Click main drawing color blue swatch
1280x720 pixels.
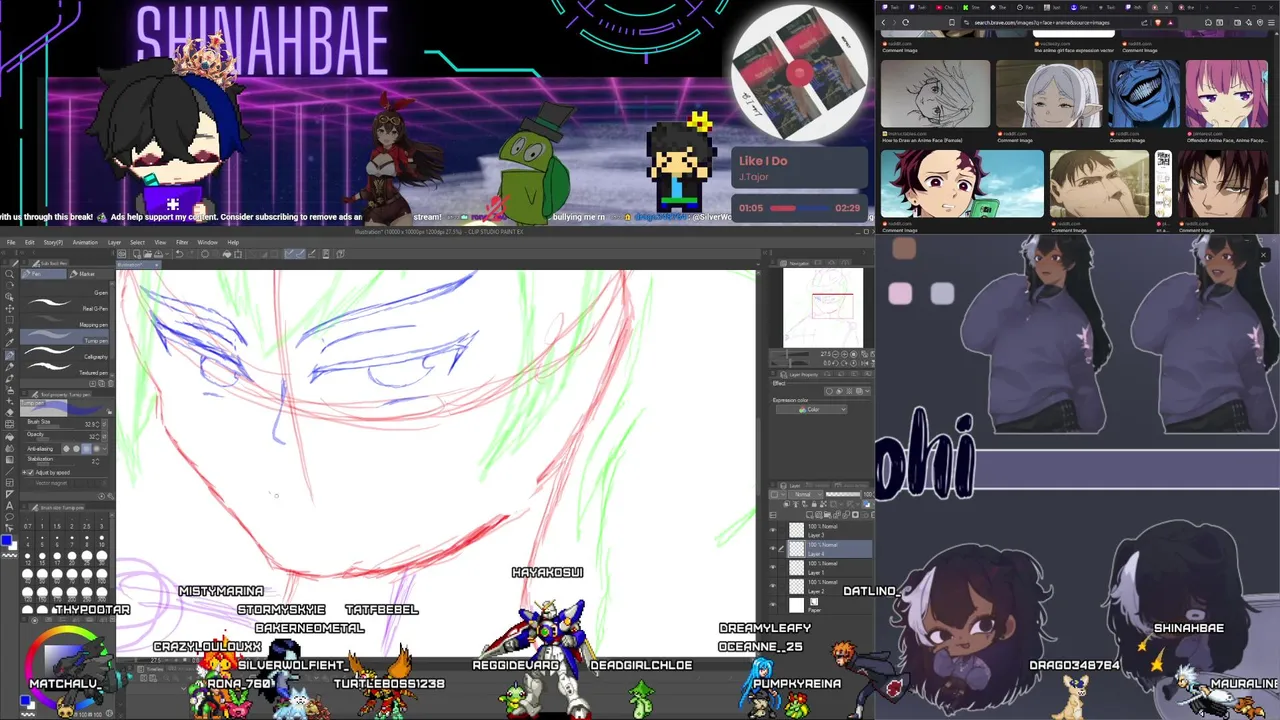tap(6, 540)
